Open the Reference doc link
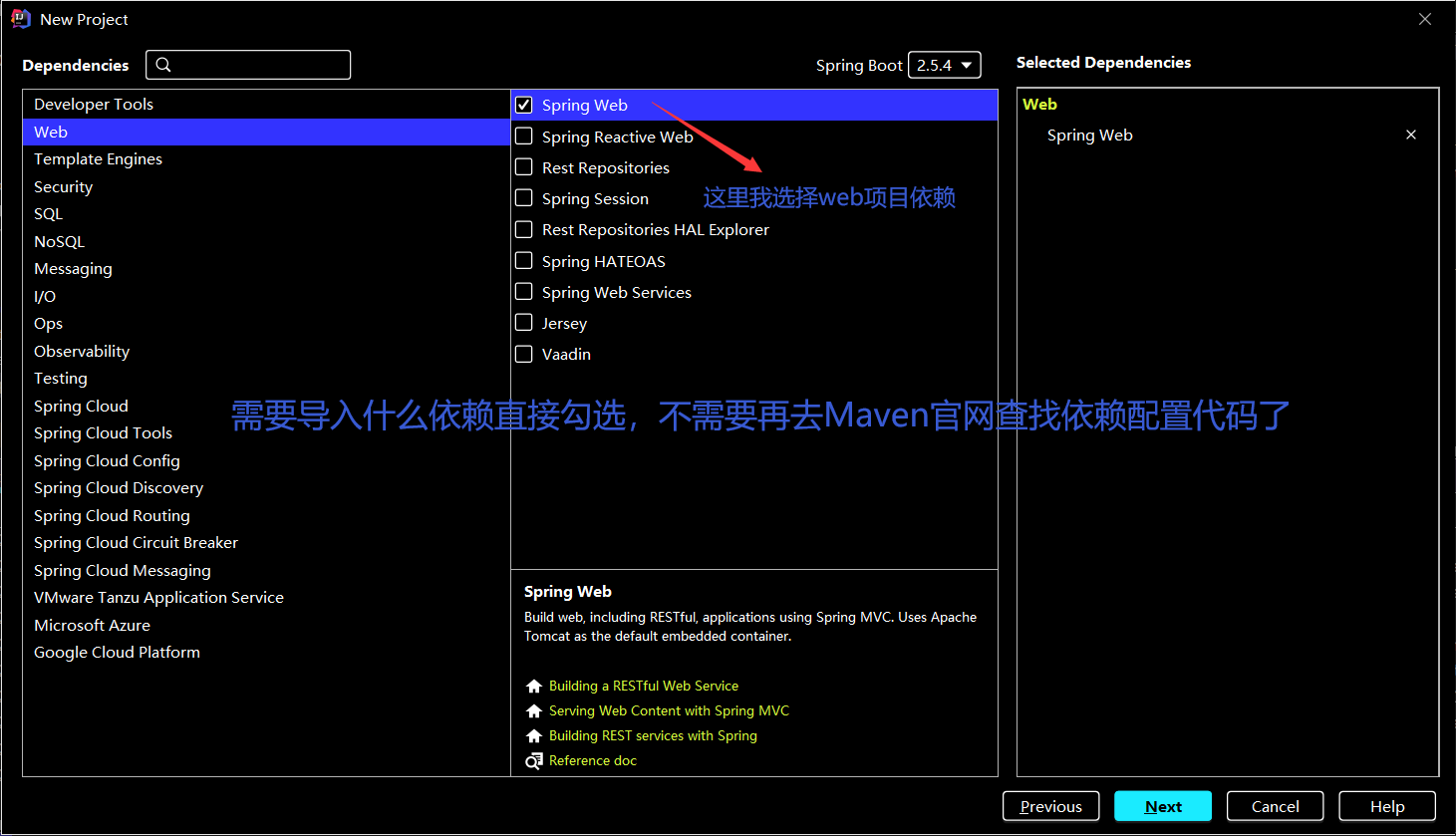 593,761
